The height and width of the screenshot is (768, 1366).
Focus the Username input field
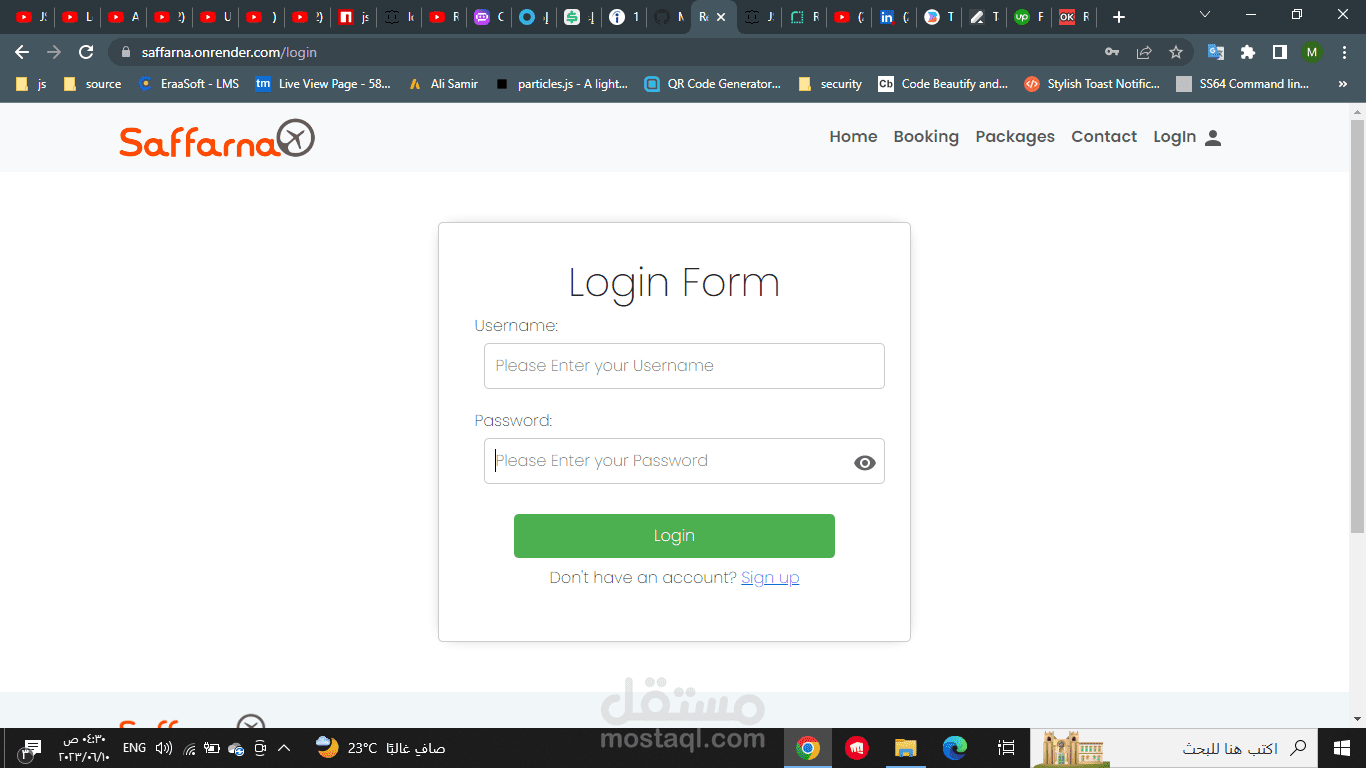[684, 366]
